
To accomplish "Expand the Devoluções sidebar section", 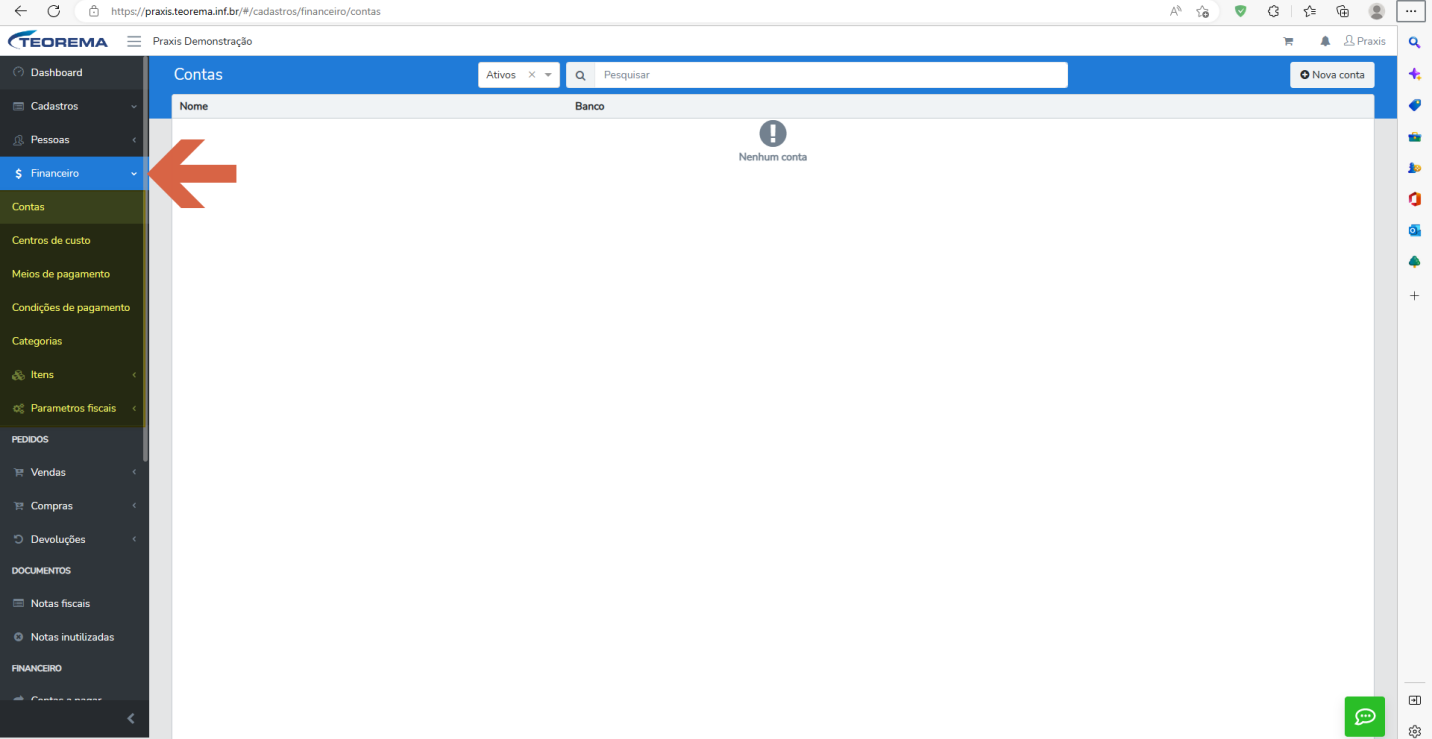I will click(74, 539).
